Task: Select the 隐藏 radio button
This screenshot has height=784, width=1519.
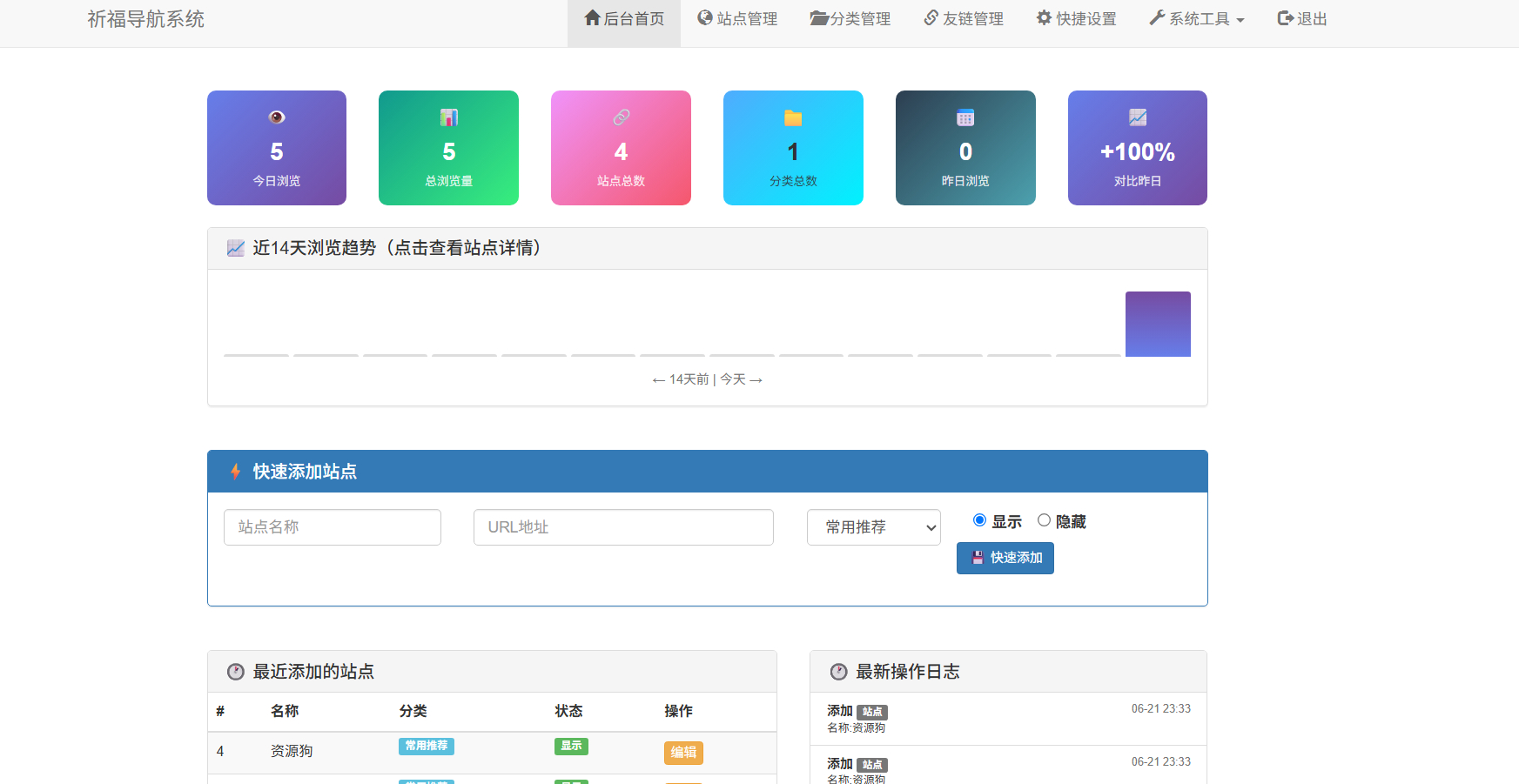Action: click(1044, 520)
